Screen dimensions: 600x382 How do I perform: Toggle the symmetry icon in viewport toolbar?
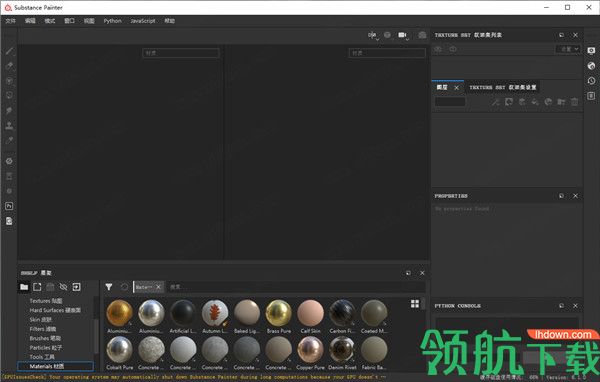coord(371,35)
